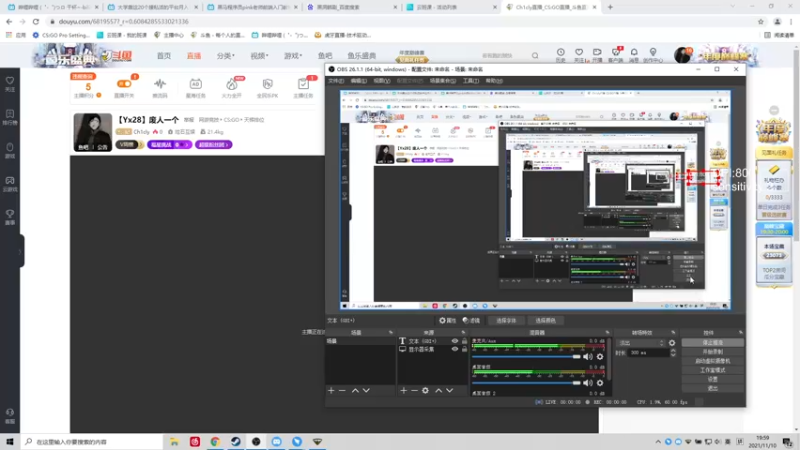Image resolution: width=800 pixels, height=450 pixels.
Task: Open the 推流码 waveform icon
Action: [x=160, y=87]
